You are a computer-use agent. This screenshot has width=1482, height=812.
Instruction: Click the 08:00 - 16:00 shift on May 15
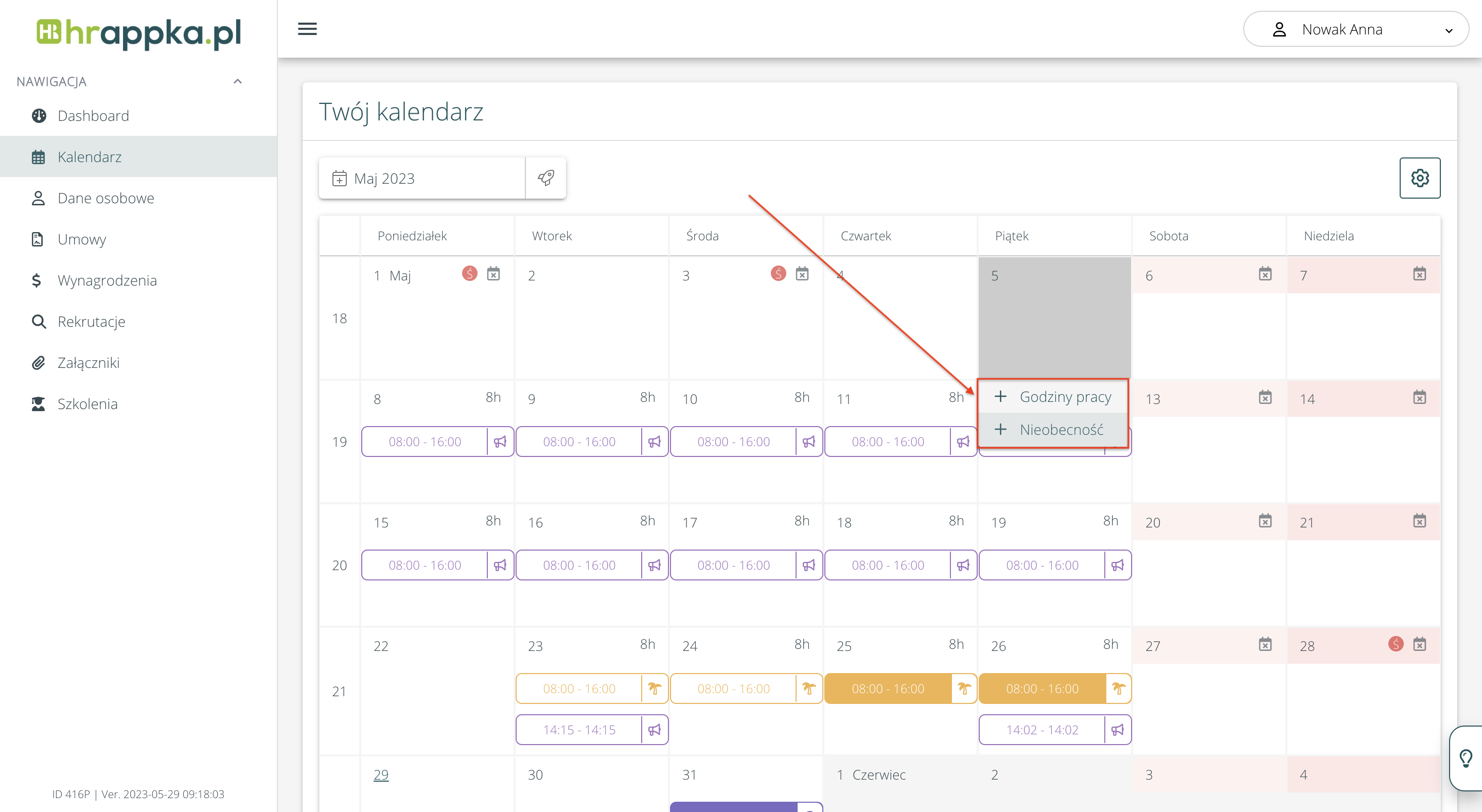click(425, 565)
